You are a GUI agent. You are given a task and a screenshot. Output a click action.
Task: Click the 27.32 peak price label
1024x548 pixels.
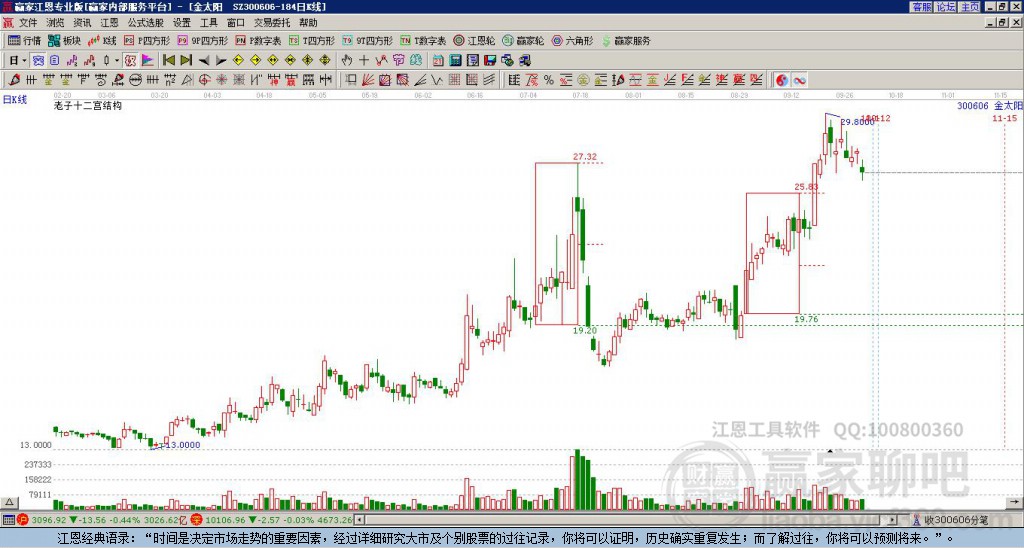tap(585, 157)
